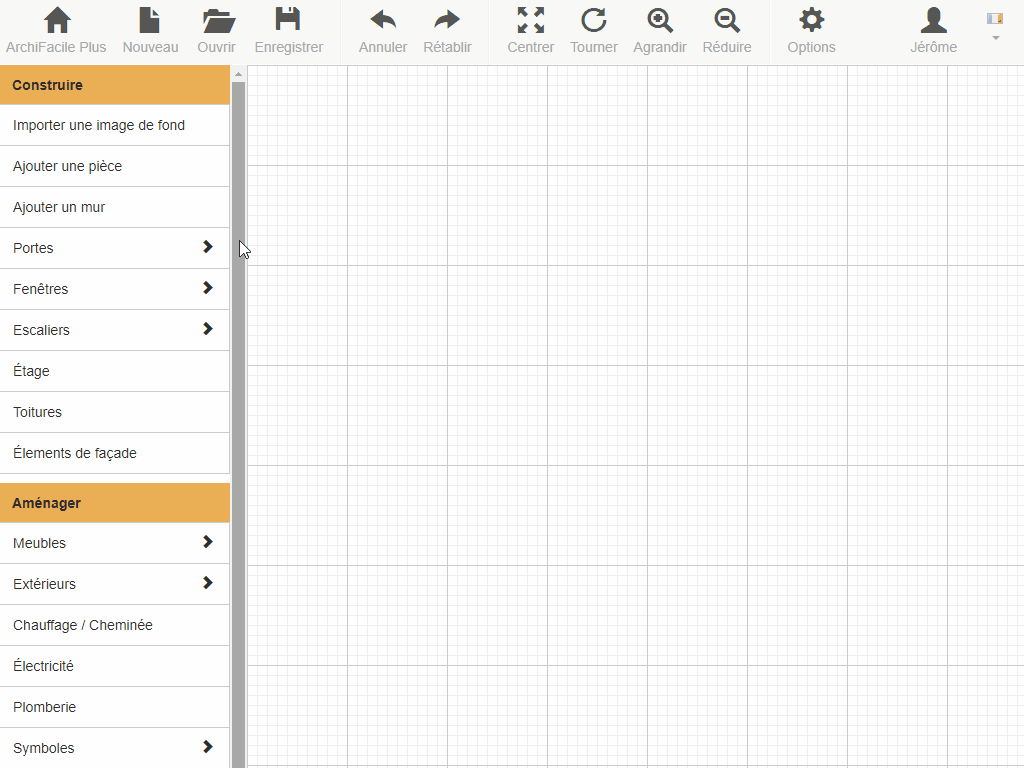Zoom in using the Agrandir magnifier
Image resolution: width=1024 pixels, height=768 pixels.
click(x=659, y=30)
